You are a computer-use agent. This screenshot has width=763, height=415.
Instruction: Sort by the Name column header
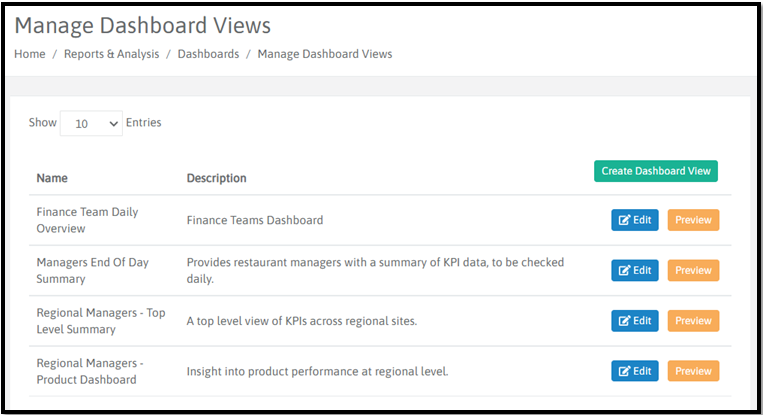pos(52,178)
